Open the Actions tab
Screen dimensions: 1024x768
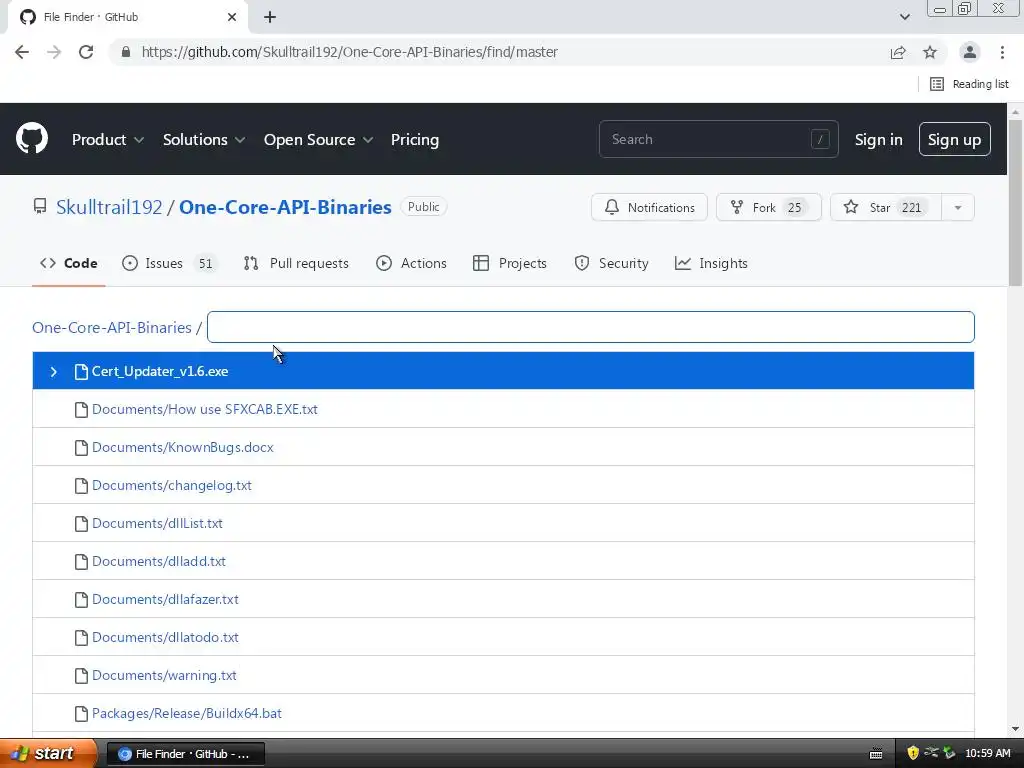[x=411, y=263]
